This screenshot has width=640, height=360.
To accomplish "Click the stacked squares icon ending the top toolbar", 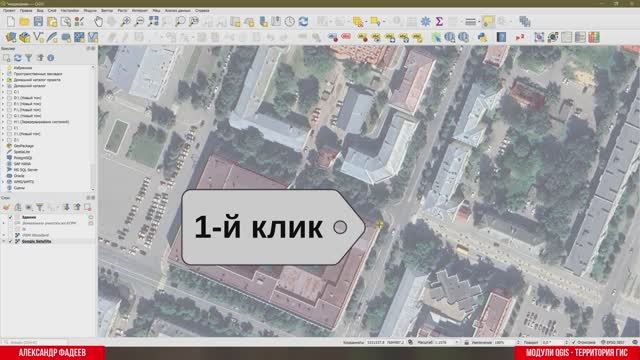I will [524, 22].
